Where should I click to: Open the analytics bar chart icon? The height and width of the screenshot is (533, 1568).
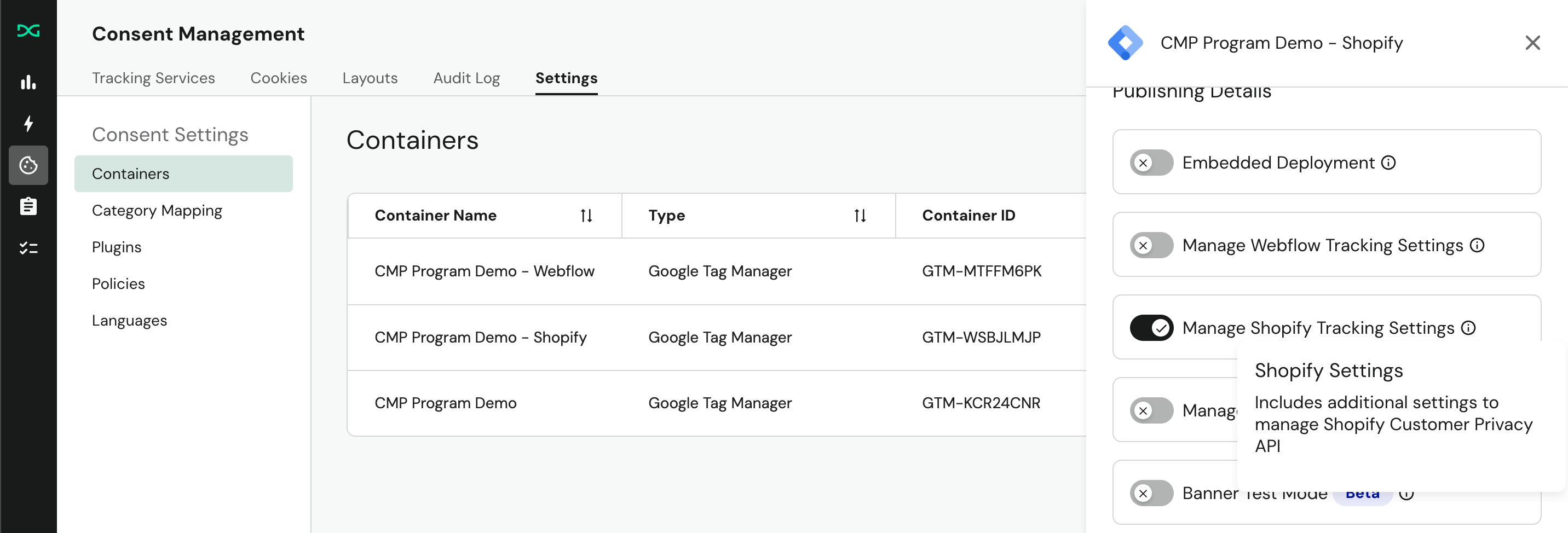[x=28, y=83]
